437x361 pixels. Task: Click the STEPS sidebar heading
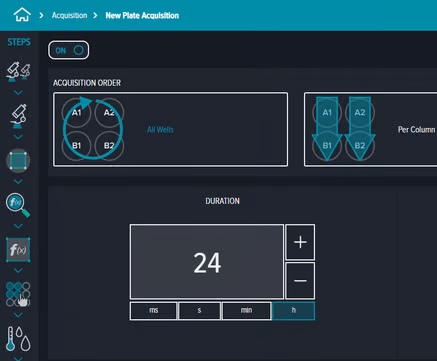coord(19,42)
